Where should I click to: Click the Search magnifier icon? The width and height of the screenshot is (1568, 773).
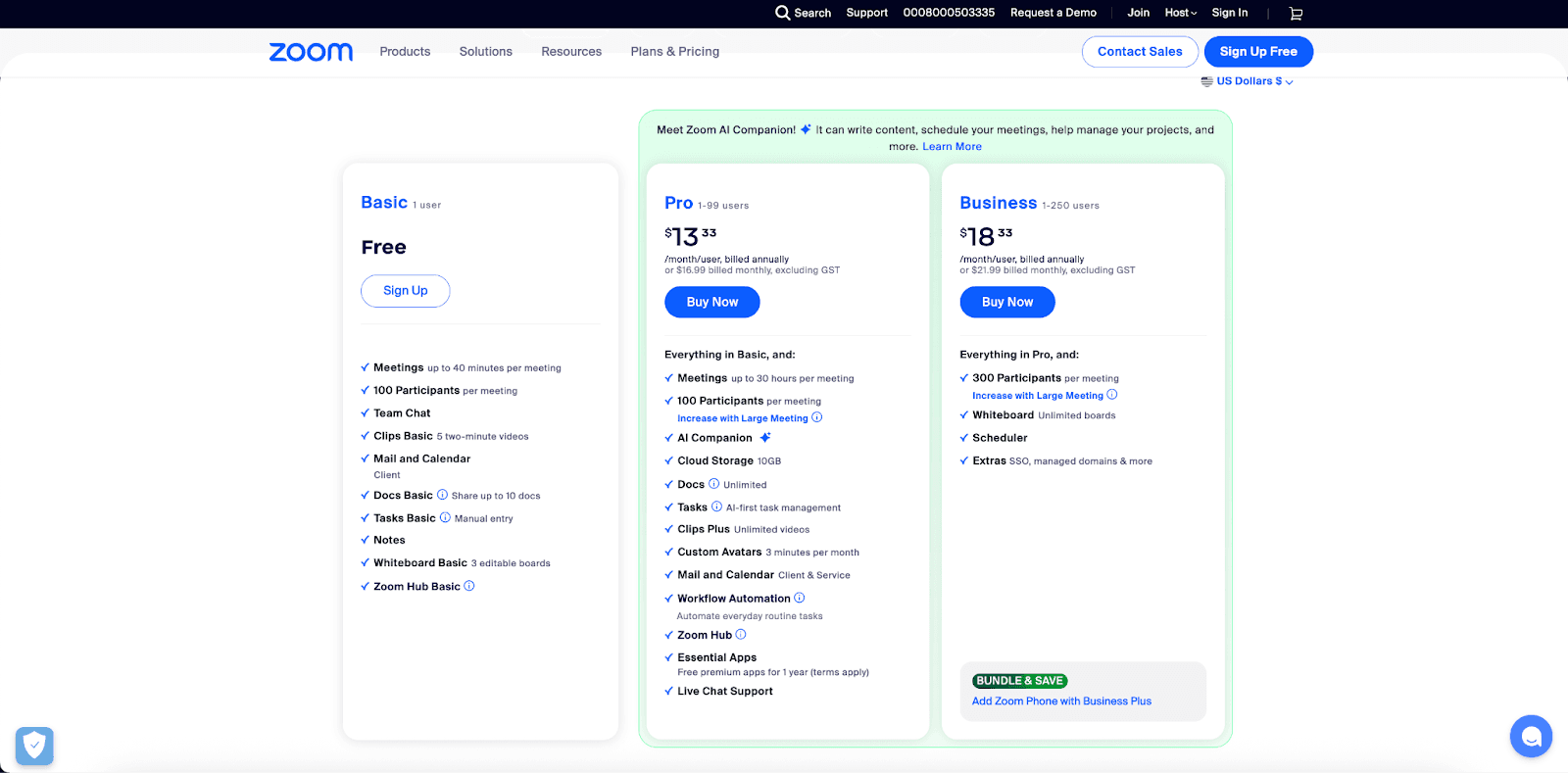click(x=782, y=13)
